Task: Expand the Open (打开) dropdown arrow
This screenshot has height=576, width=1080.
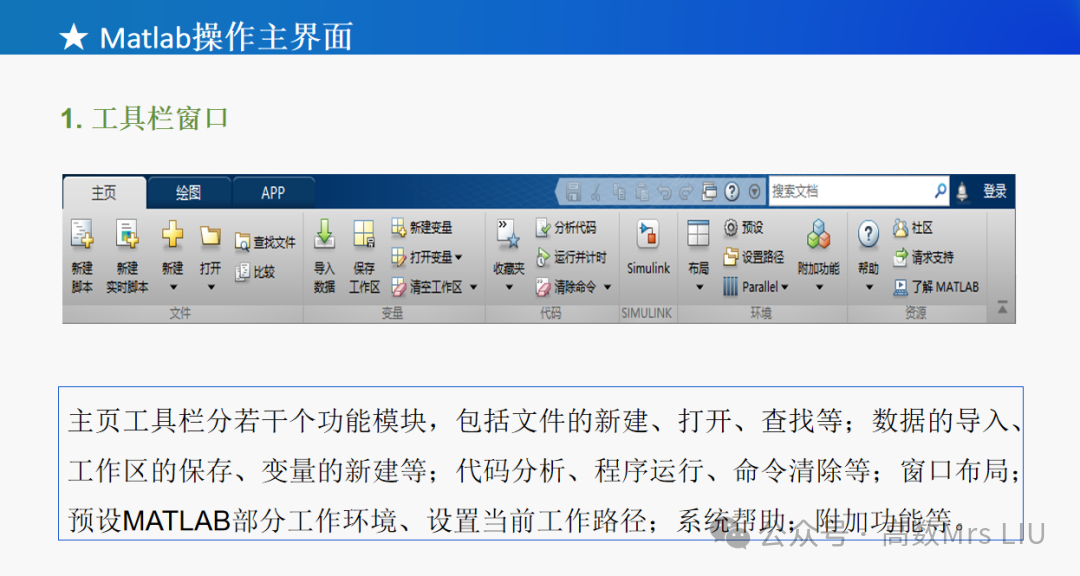Action: tap(211, 287)
